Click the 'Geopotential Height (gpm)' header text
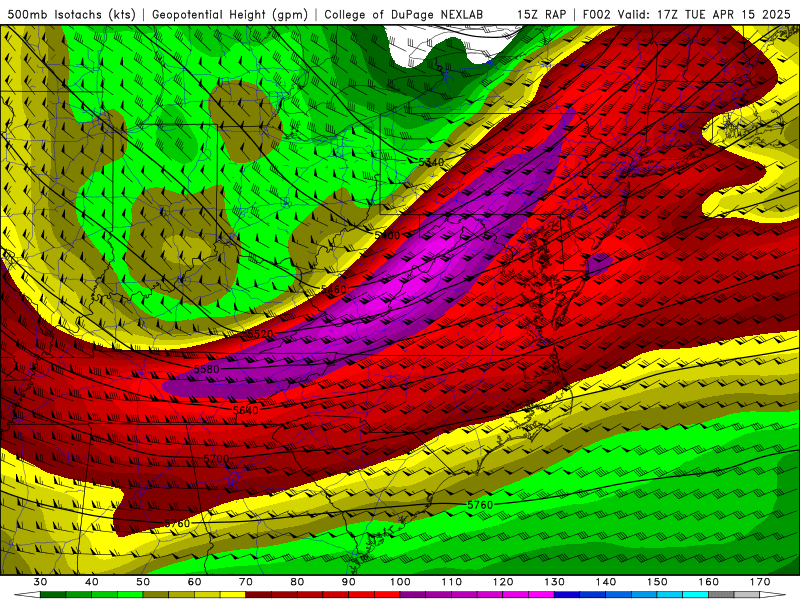Screen dimensions: 800x600 (230, 15)
